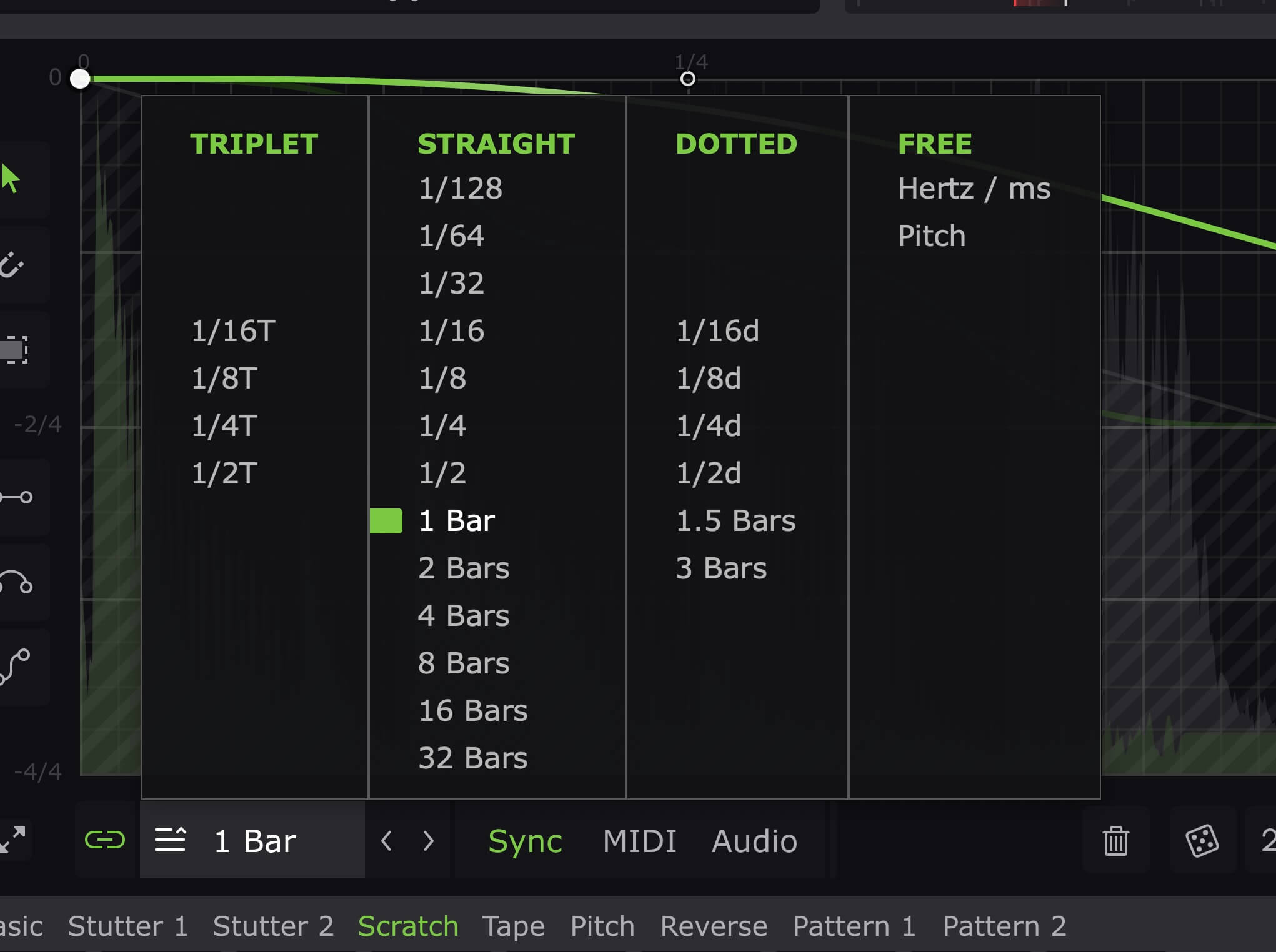Image resolution: width=1276 pixels, height=952 pixels.
Task: Switch trigger mode to MIDI
Action: tap(639, 841)
